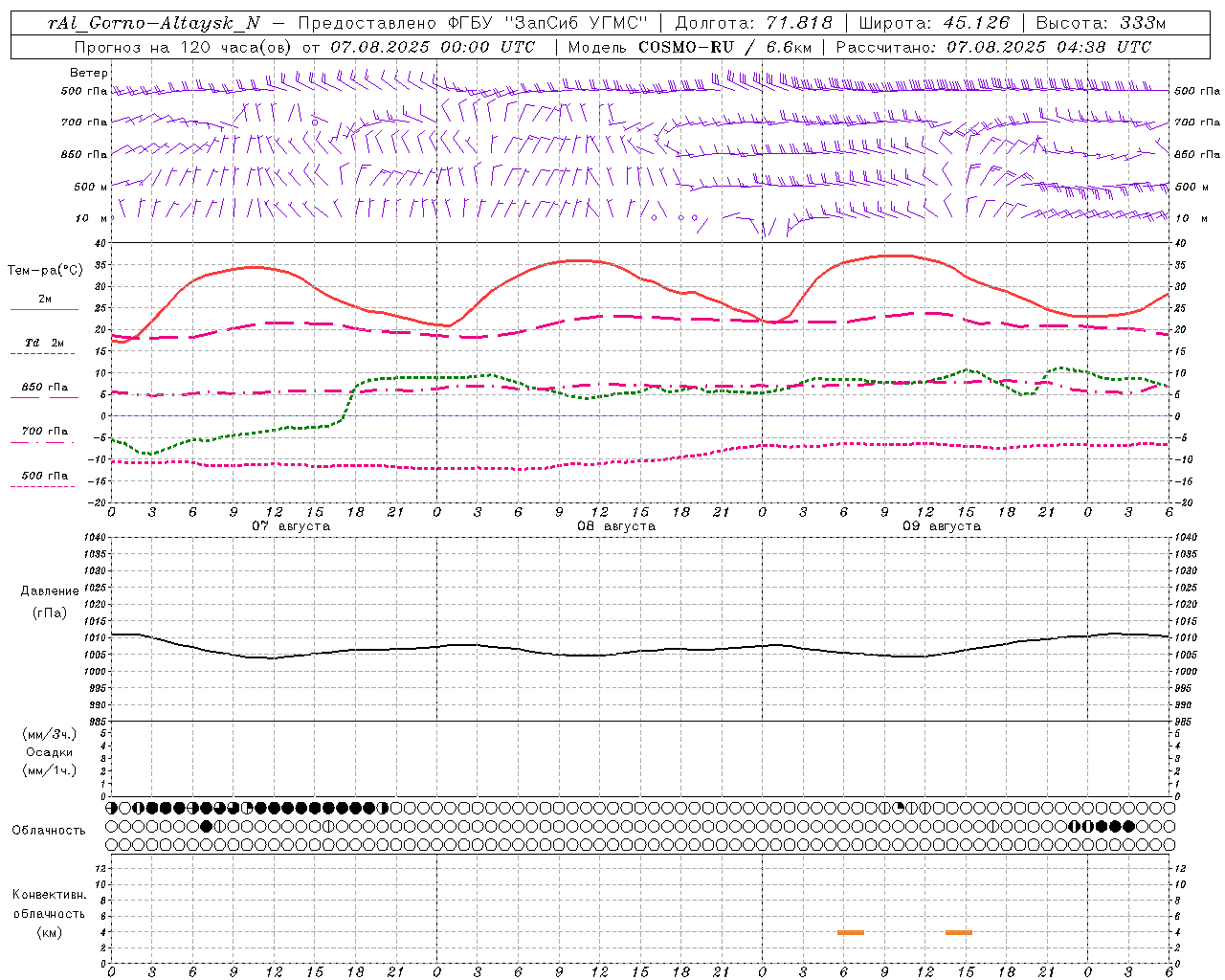The height and width of the screenshot is (980, 1225).
Task: Click the Конвективн. panel label
Action: pos(49,895)
